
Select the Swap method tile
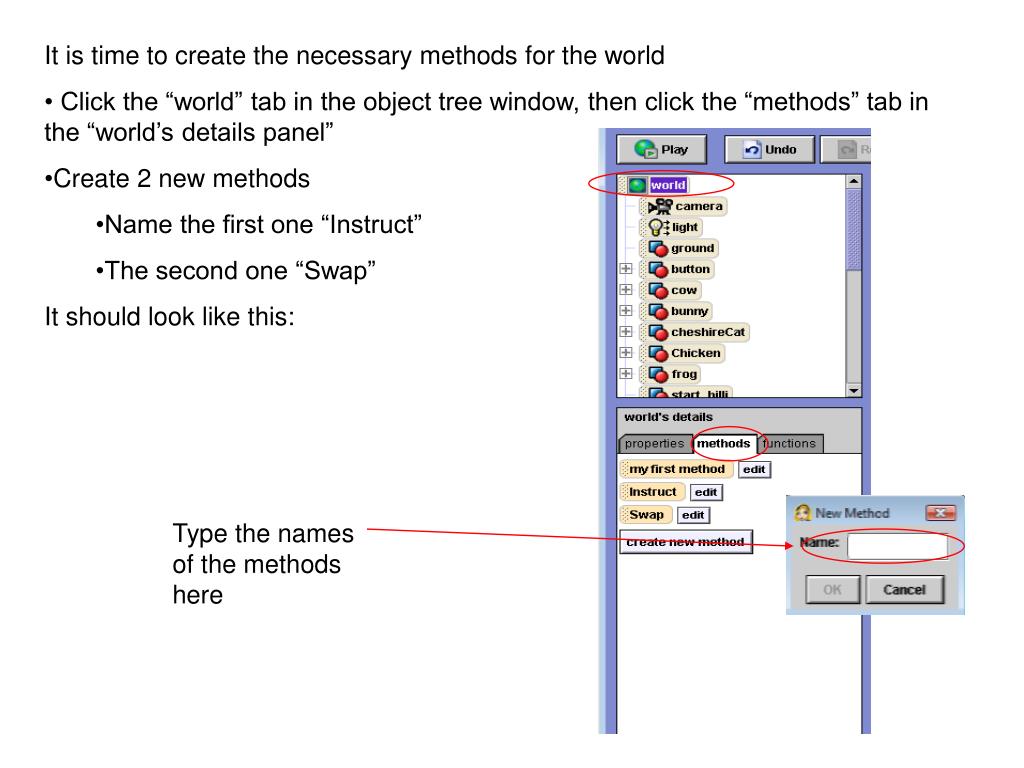point(646,515)
